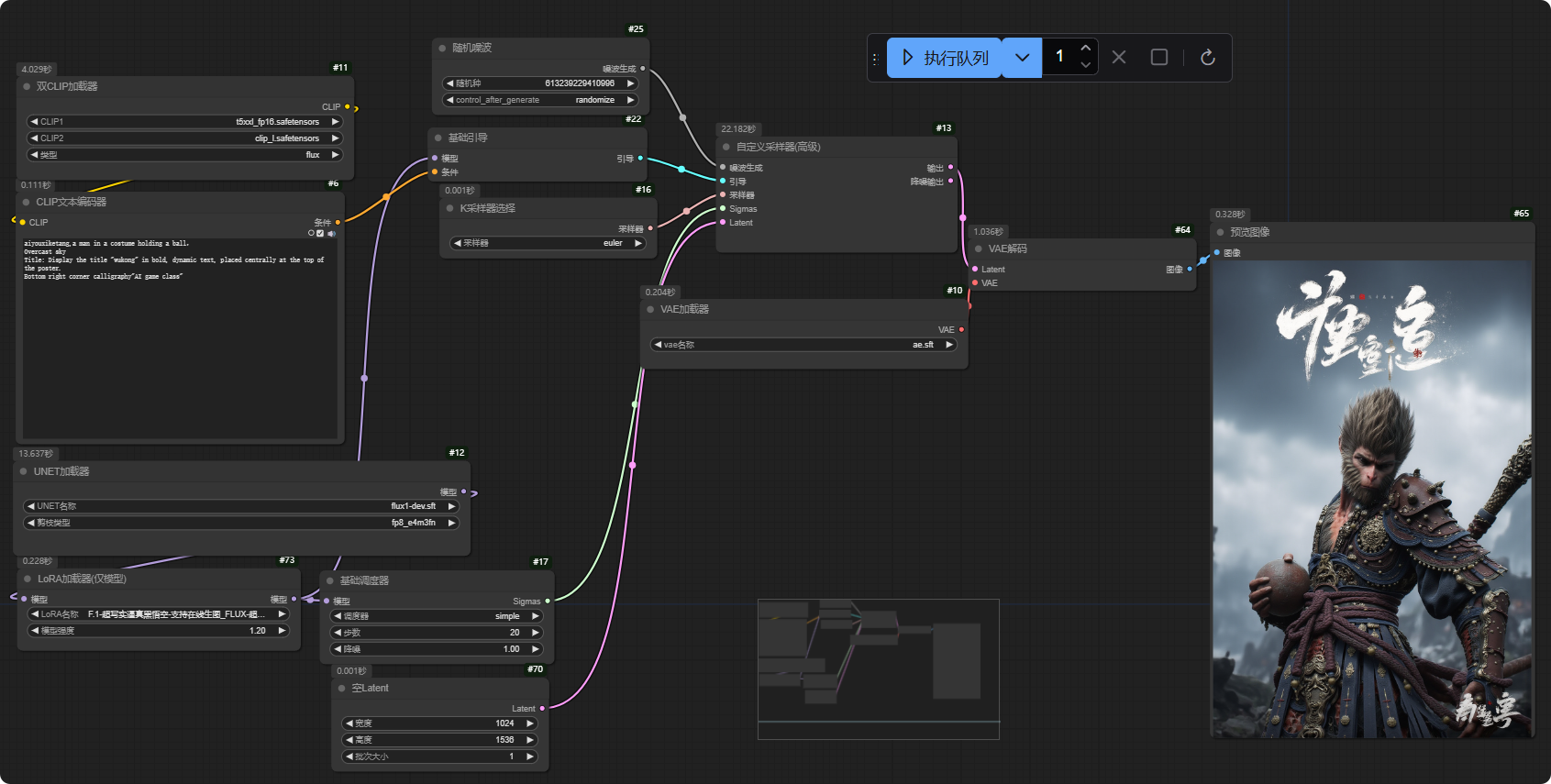The width and height of the screenshot is (1551, 784).
Task: Collapse the 双CLIP加载器 node via its dot
Action: click(27, 86)
